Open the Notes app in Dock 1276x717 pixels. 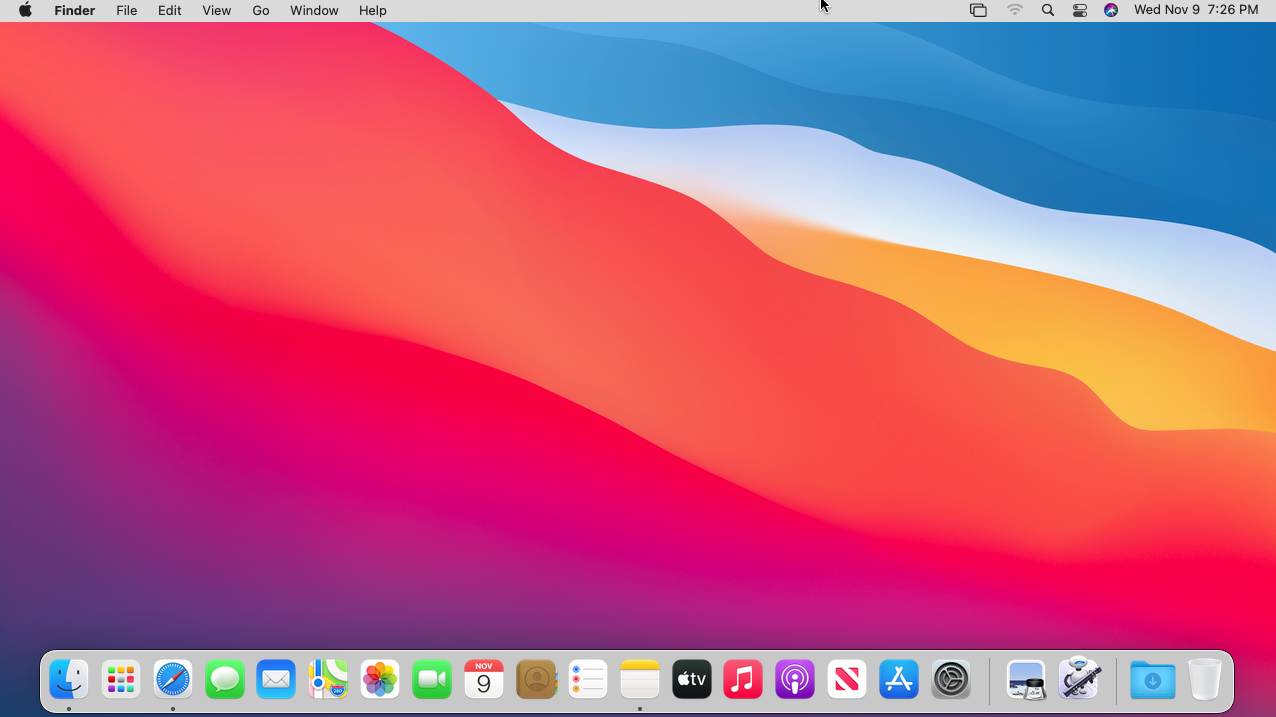[x=640, y=680]
